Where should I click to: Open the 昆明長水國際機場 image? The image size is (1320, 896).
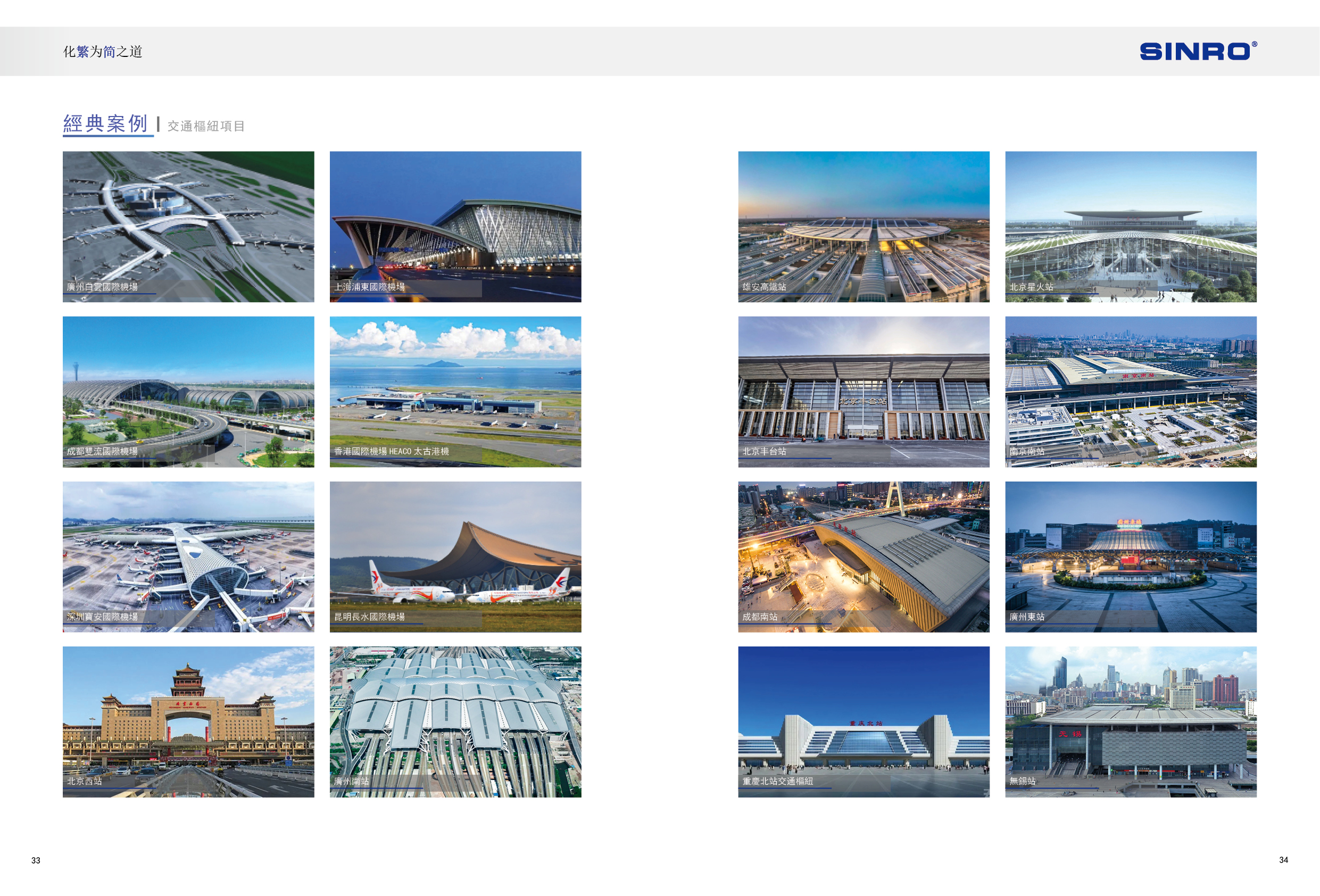pos(455,557)
